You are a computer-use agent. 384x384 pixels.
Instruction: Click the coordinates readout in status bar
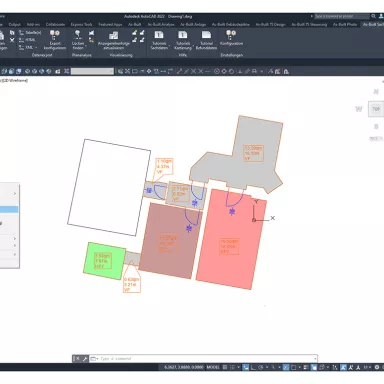pyautogui.click(x=184, y=367)
